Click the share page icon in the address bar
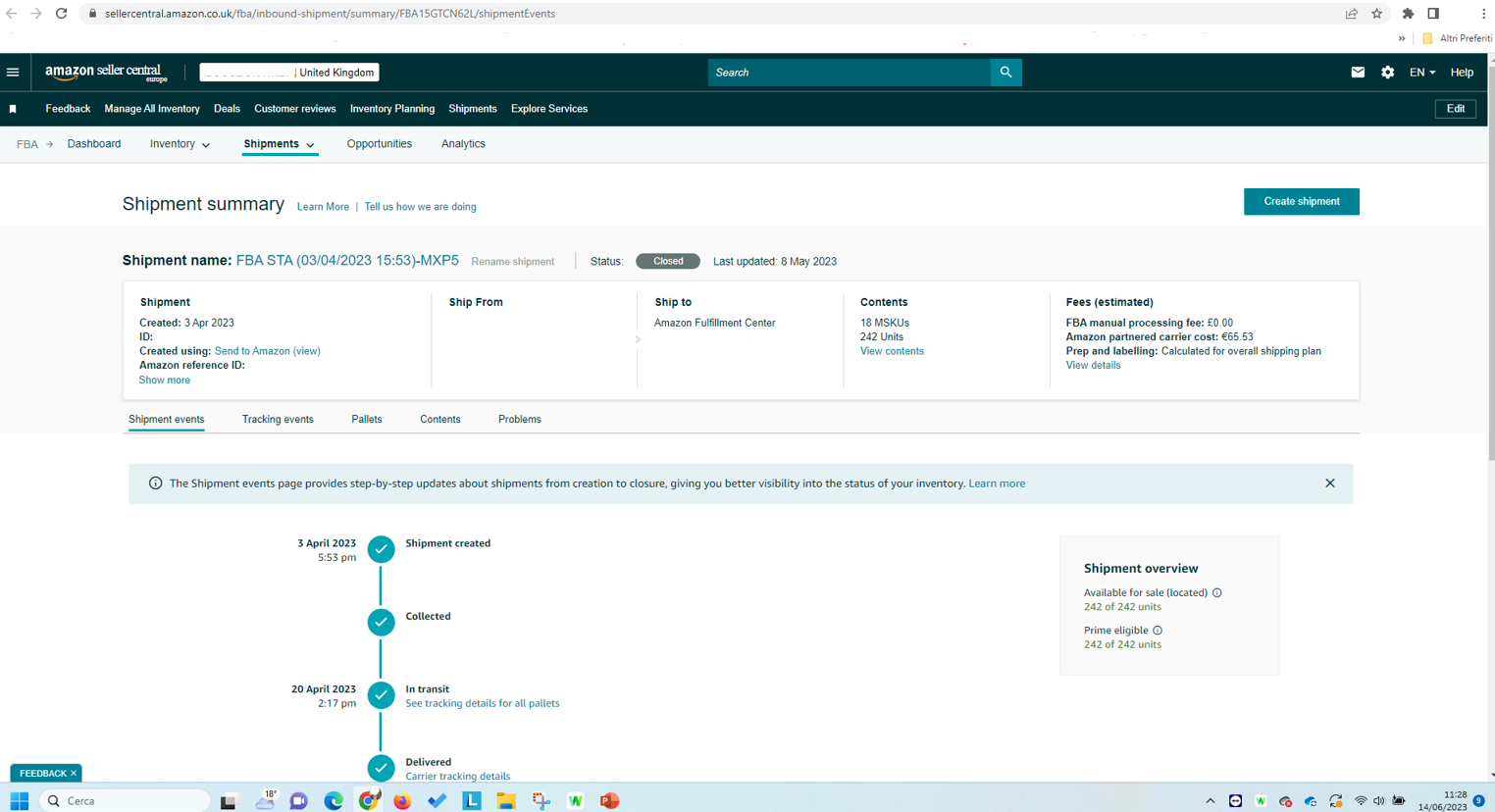This screenshot has width=1495, height=812. click(x=1352, y=14)
